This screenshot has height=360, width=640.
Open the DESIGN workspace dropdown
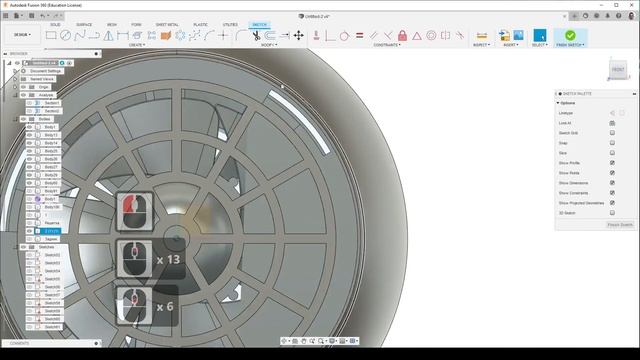coord(22,35)
